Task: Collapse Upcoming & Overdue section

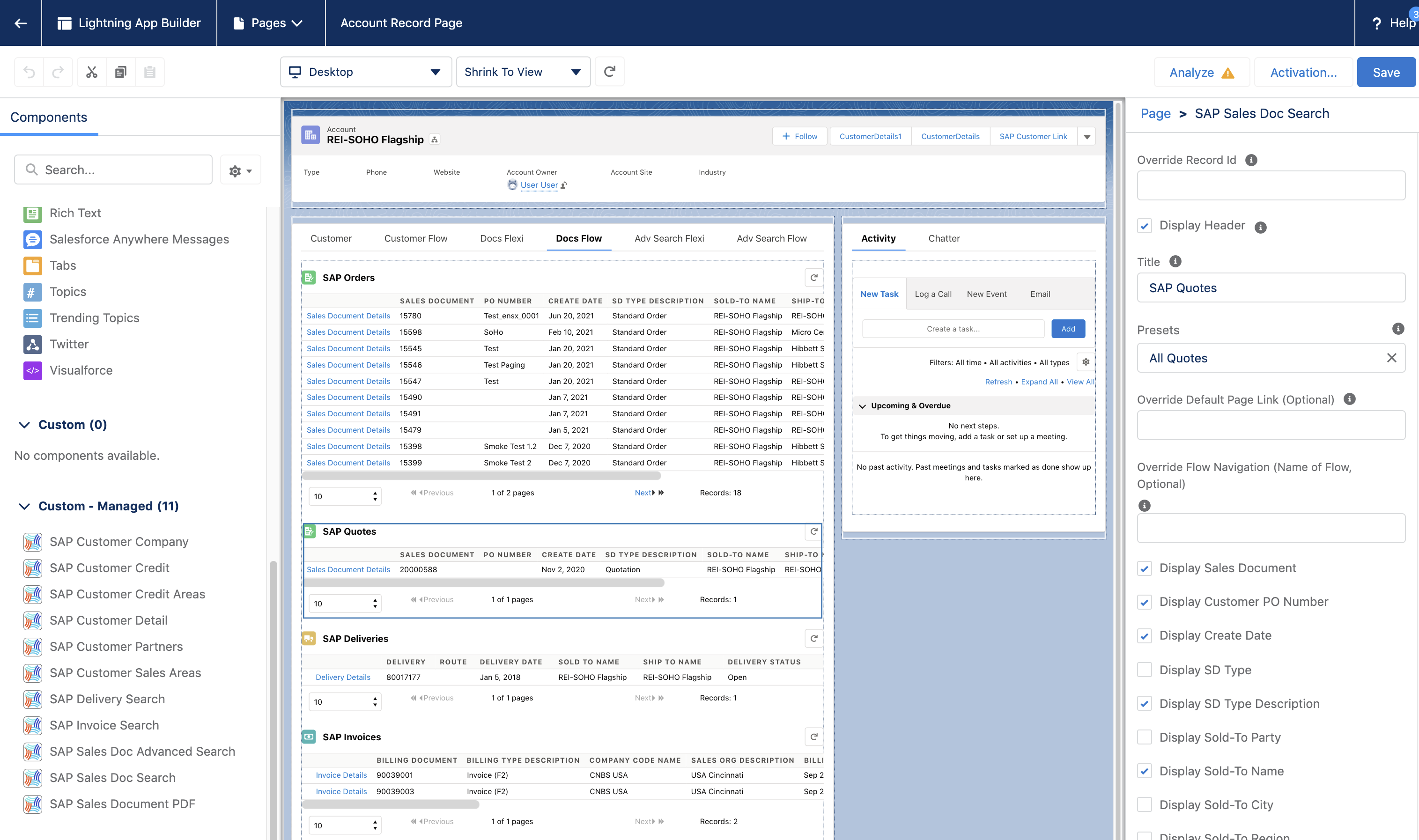Action: [x=862, y=406]
